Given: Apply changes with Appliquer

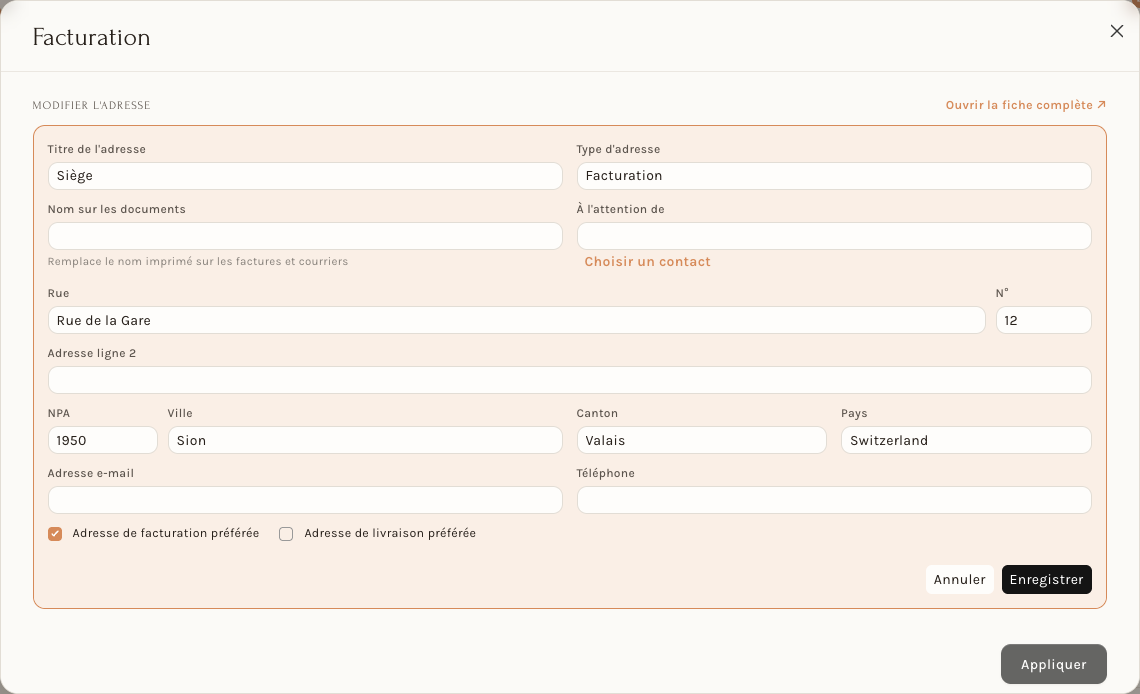Looking at the screenshot, I should [1053, 664].
